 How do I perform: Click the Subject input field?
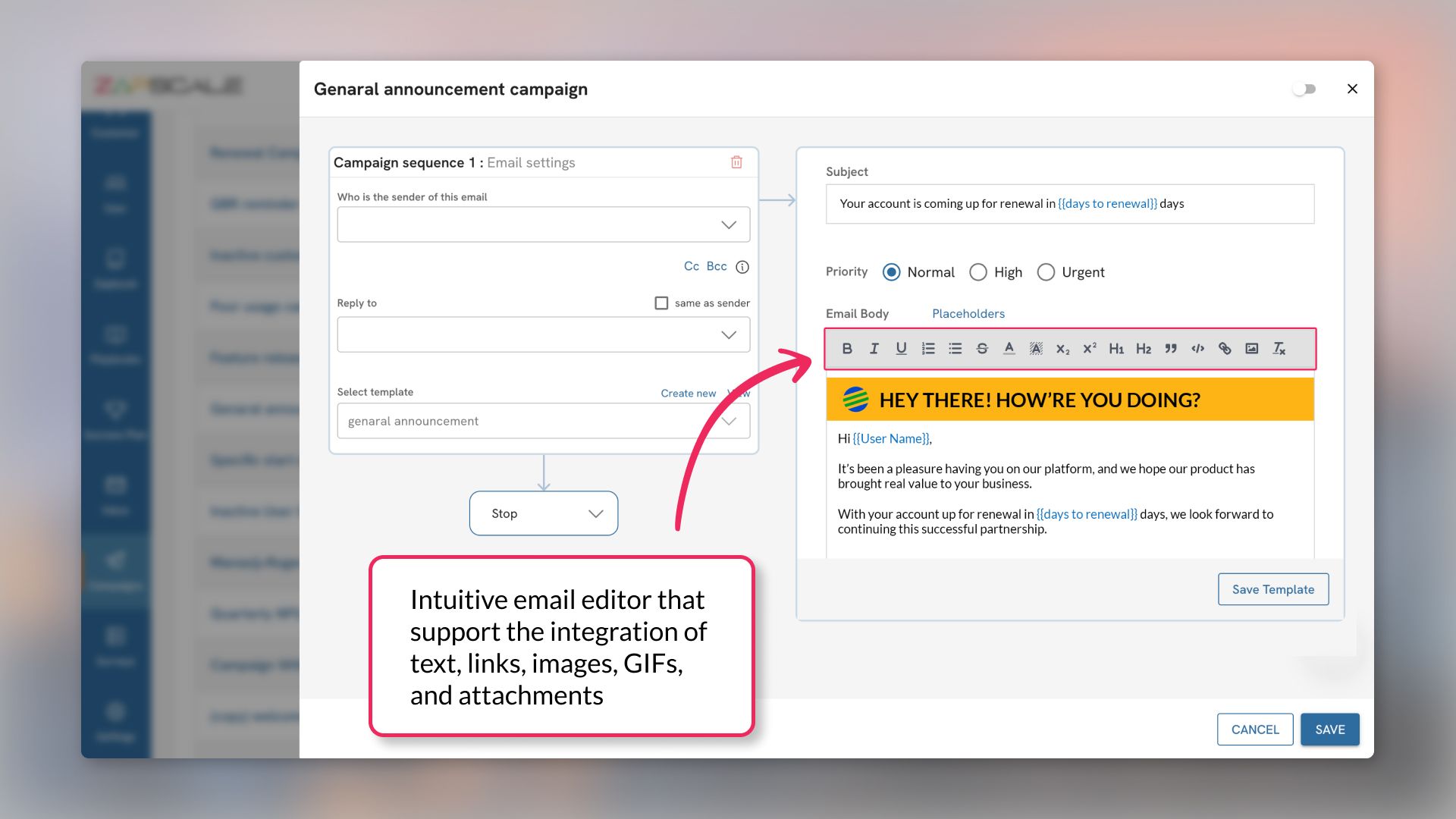pyautogui.click(x=1069, y=203)
